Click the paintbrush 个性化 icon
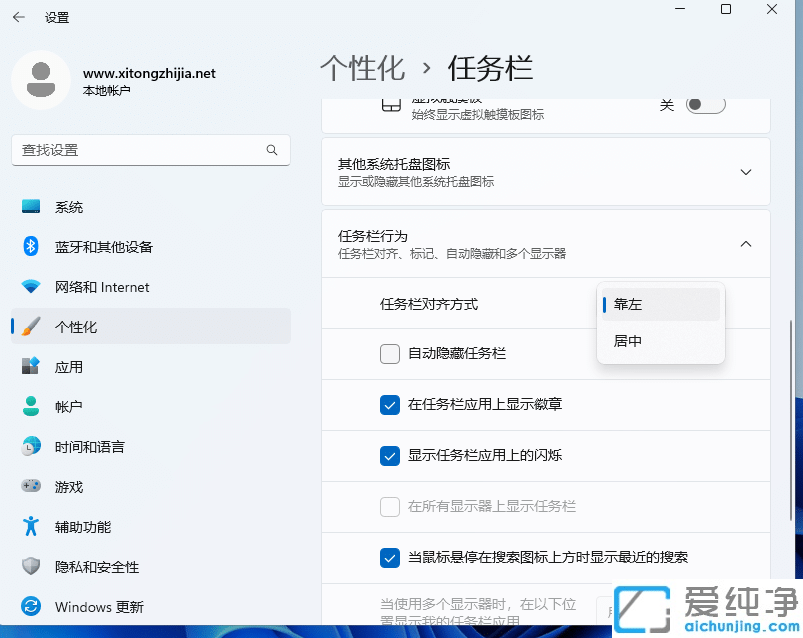 (31, 326)
